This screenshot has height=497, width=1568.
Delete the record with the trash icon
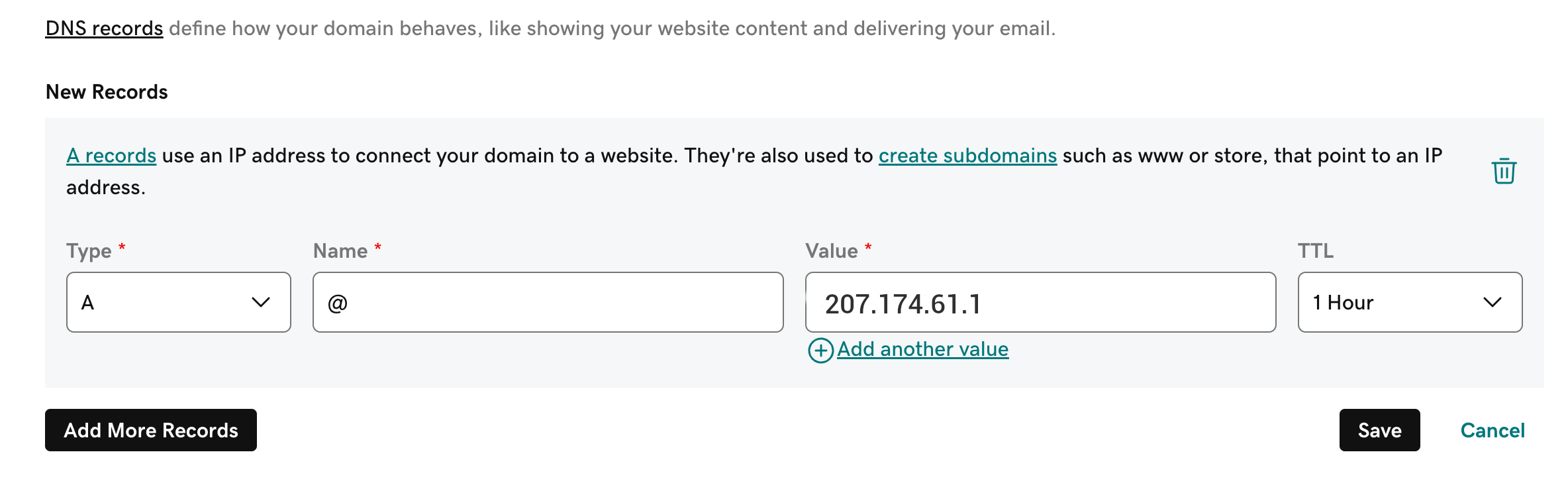click(x=1504, y=171)
